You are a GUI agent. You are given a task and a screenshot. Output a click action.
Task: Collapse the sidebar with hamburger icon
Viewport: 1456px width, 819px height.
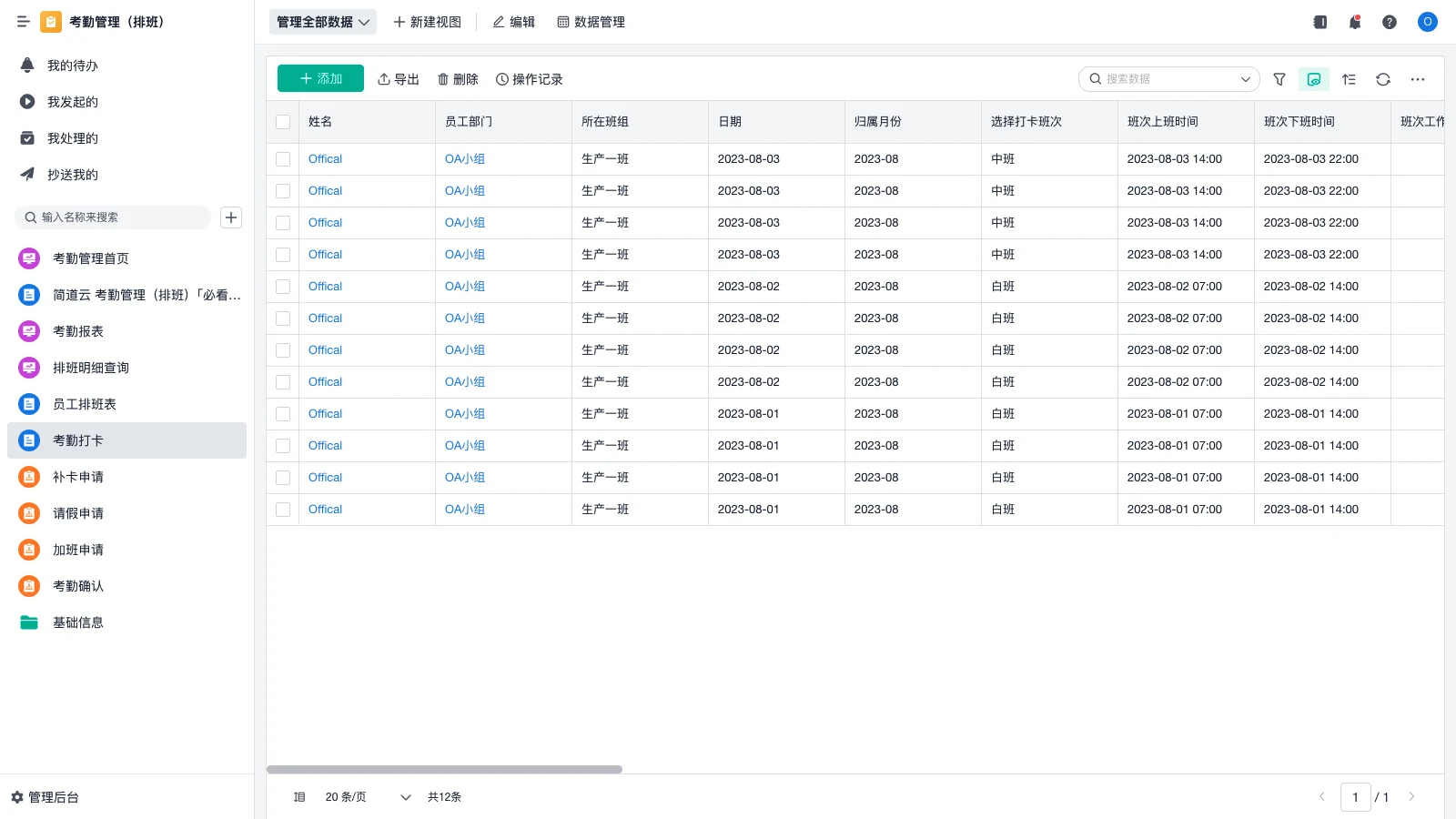click(24, 22)
